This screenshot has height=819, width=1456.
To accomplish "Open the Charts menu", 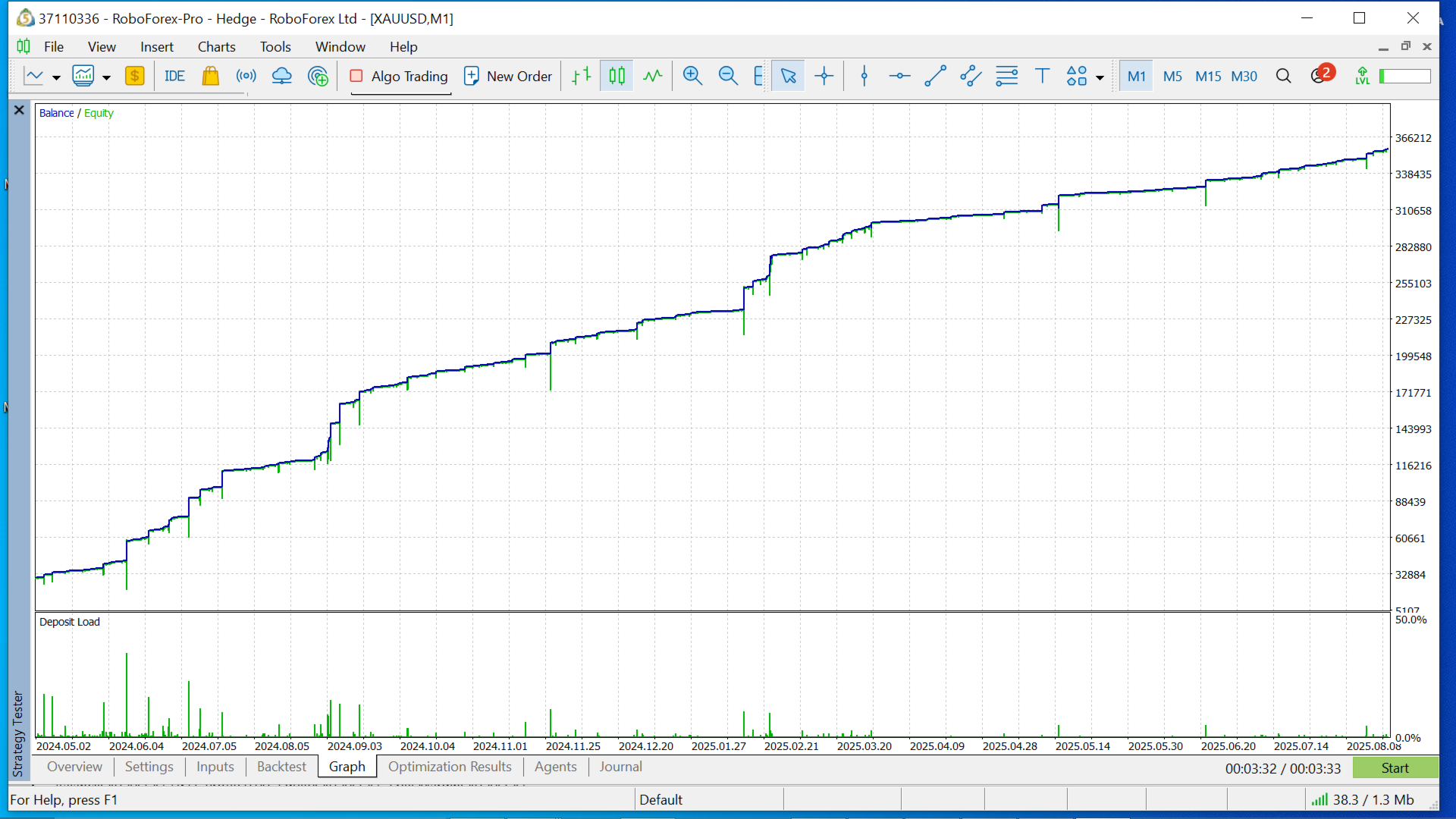I will pos(217,47).
